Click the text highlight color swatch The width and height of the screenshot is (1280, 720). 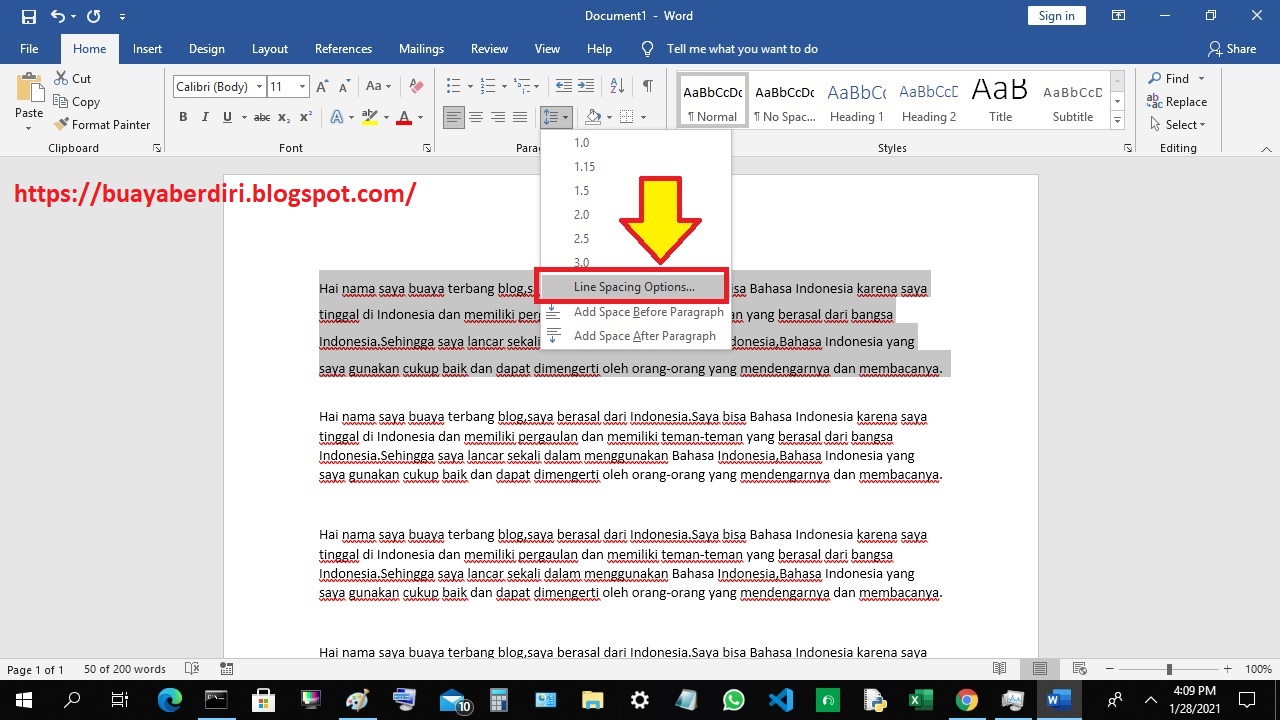(370, 117)
